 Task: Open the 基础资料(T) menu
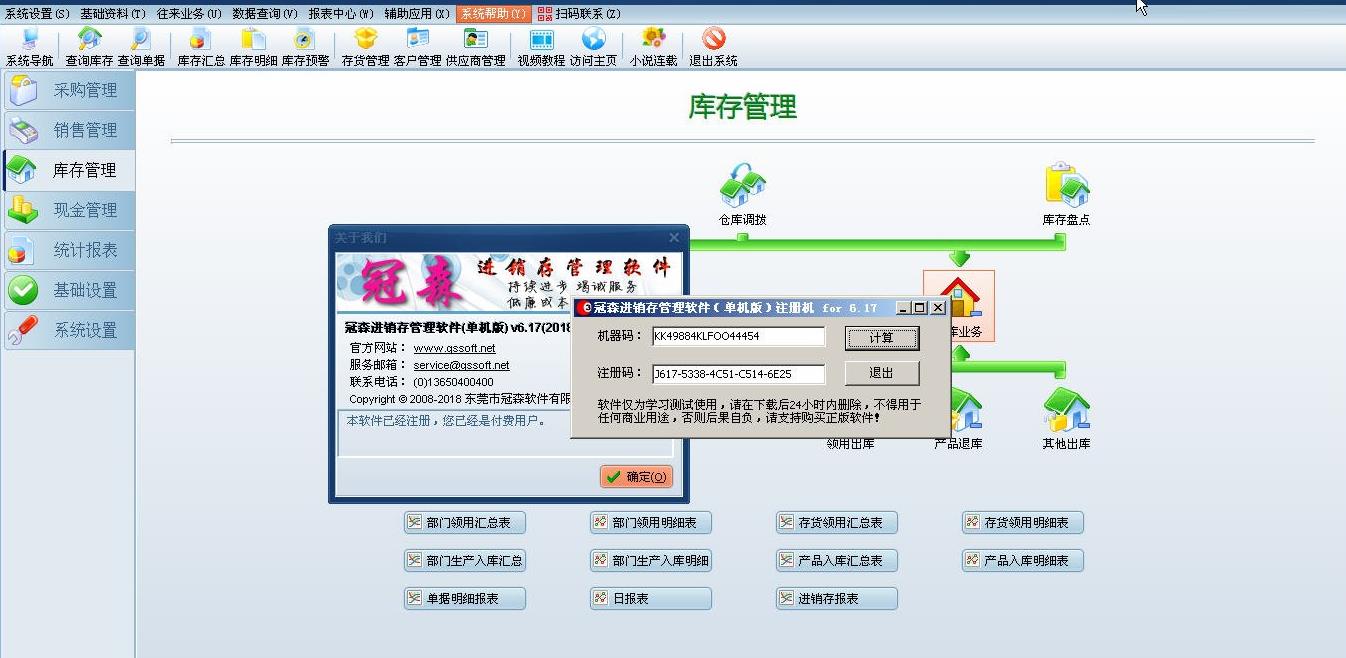113,14
